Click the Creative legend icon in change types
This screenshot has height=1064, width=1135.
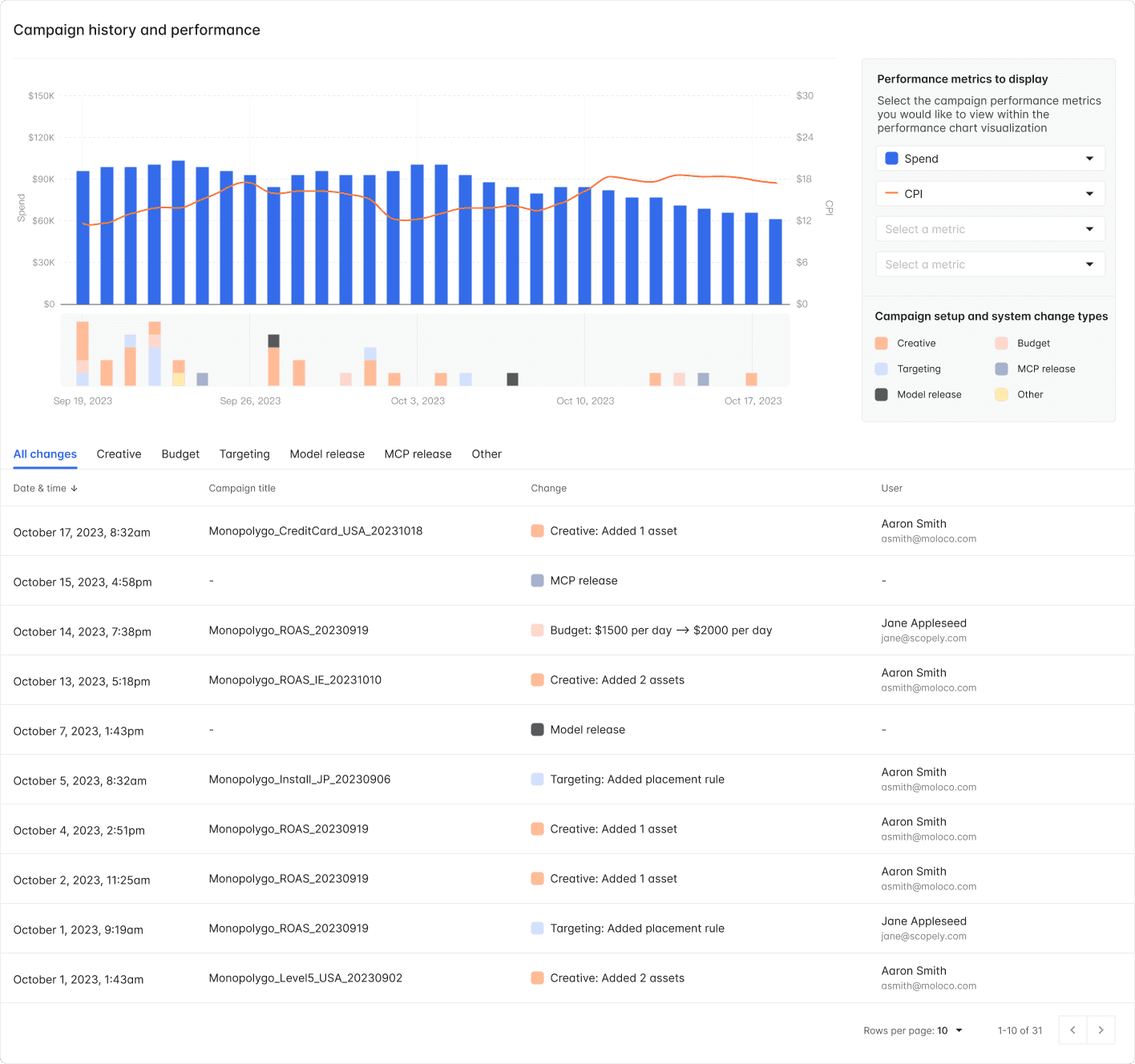click(x=882, y=343)
